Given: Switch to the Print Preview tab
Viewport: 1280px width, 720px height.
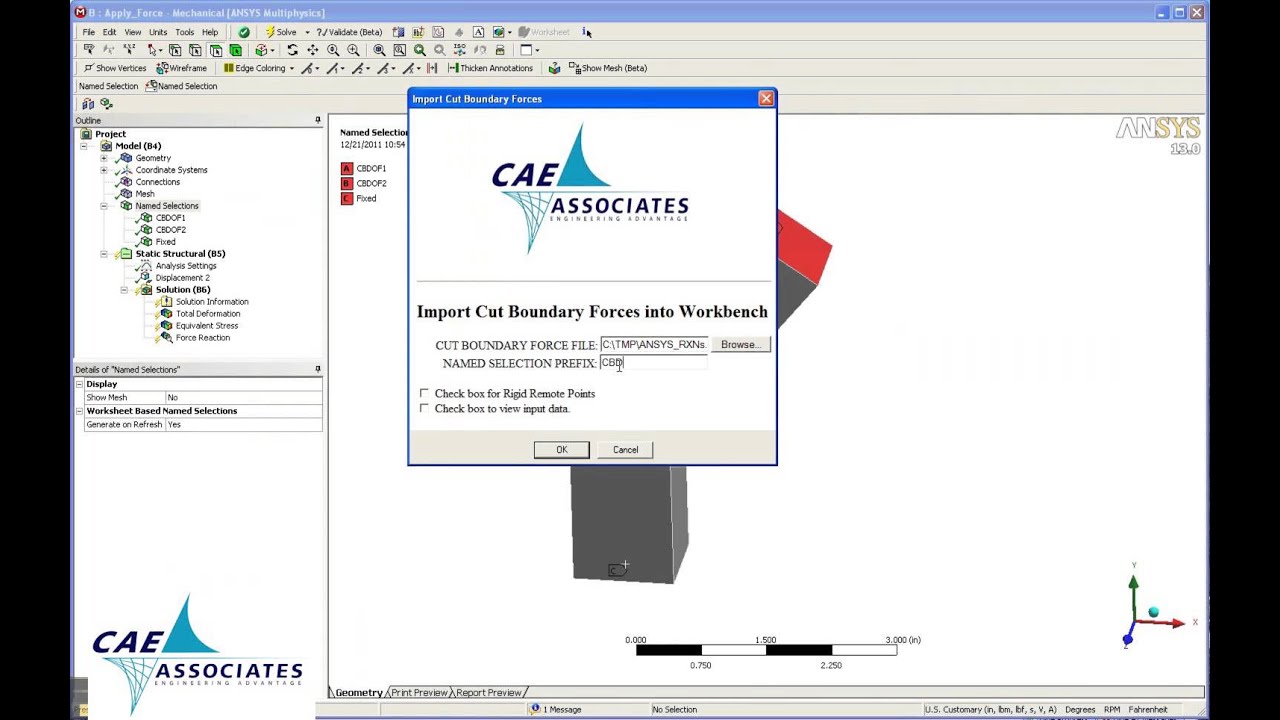Looking at the screenshot, I should 419,692.
